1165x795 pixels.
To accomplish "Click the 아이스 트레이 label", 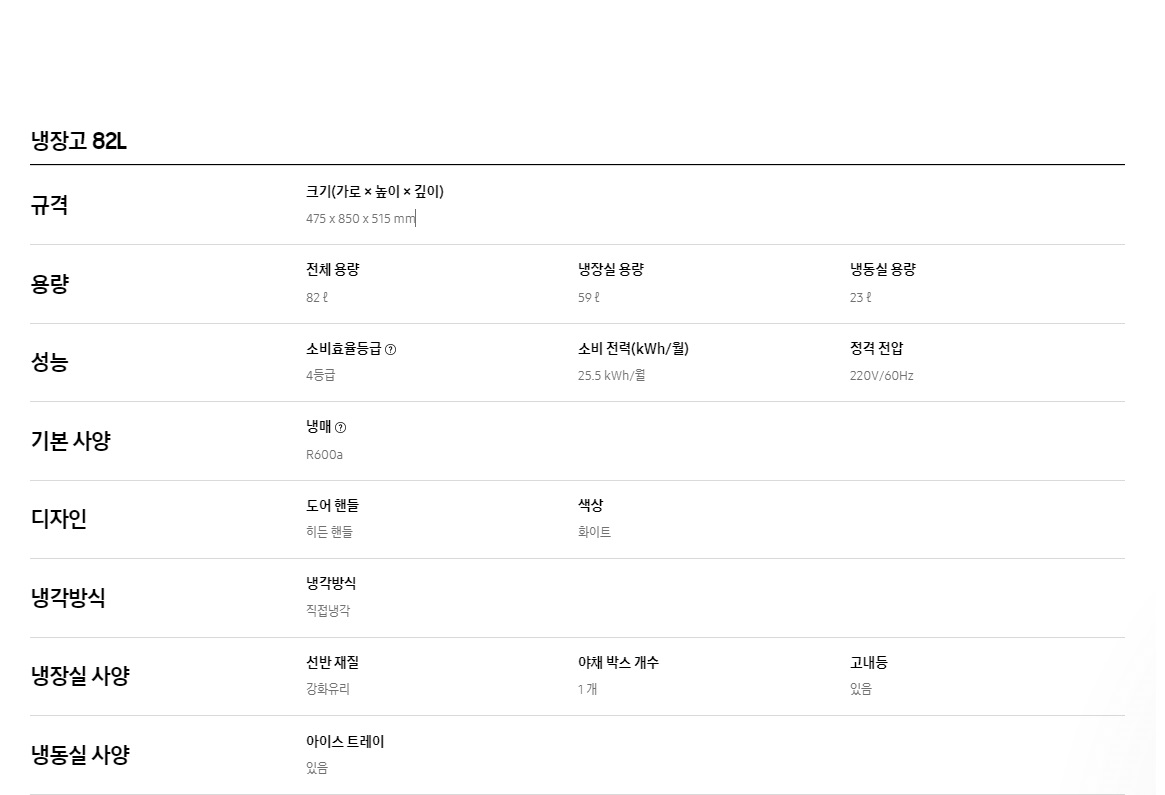I will click(x=345, y=741).
